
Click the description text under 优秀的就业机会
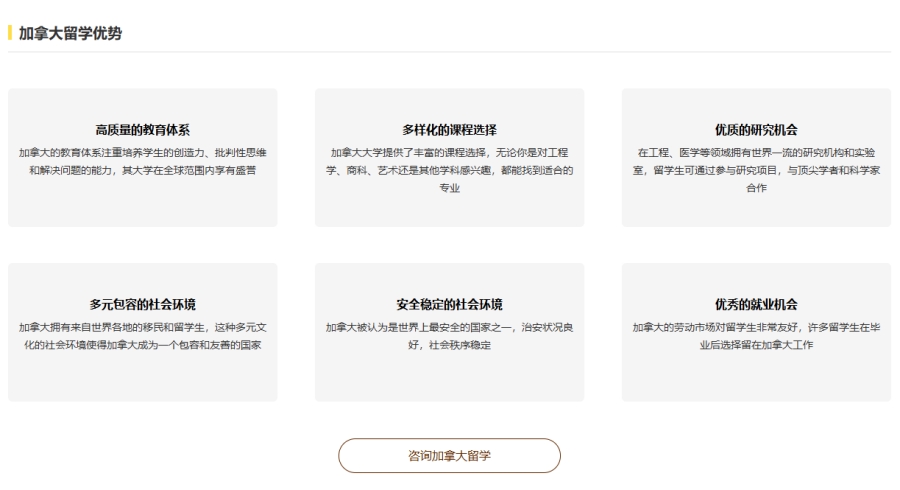756,336
